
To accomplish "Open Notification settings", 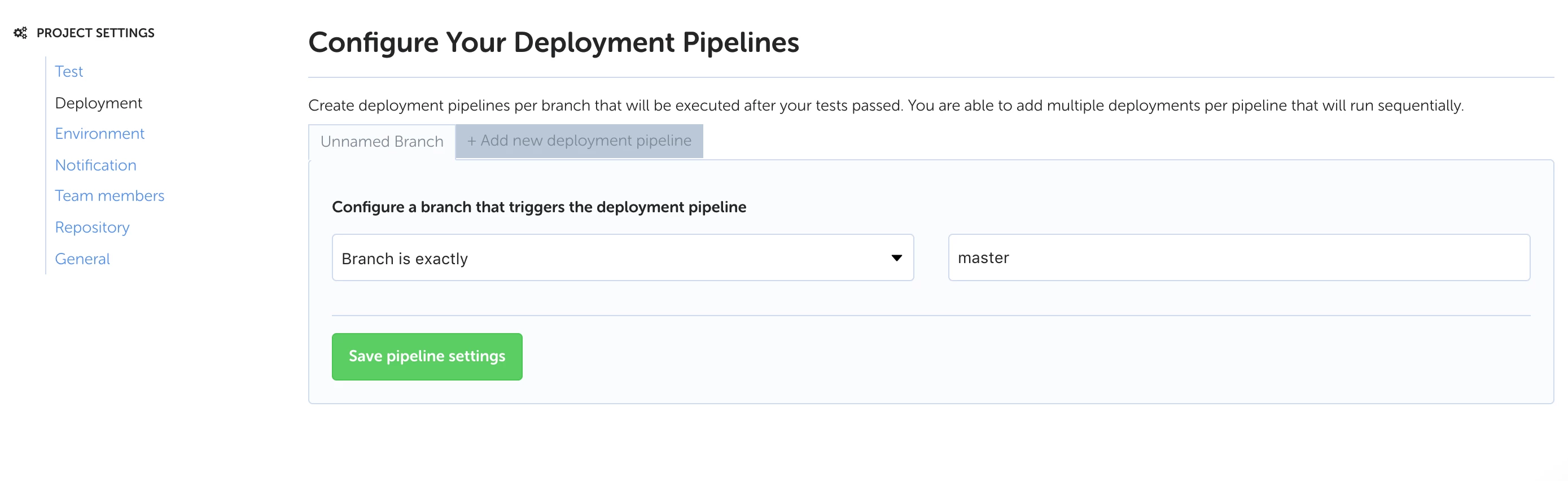I will click(95, 165).
